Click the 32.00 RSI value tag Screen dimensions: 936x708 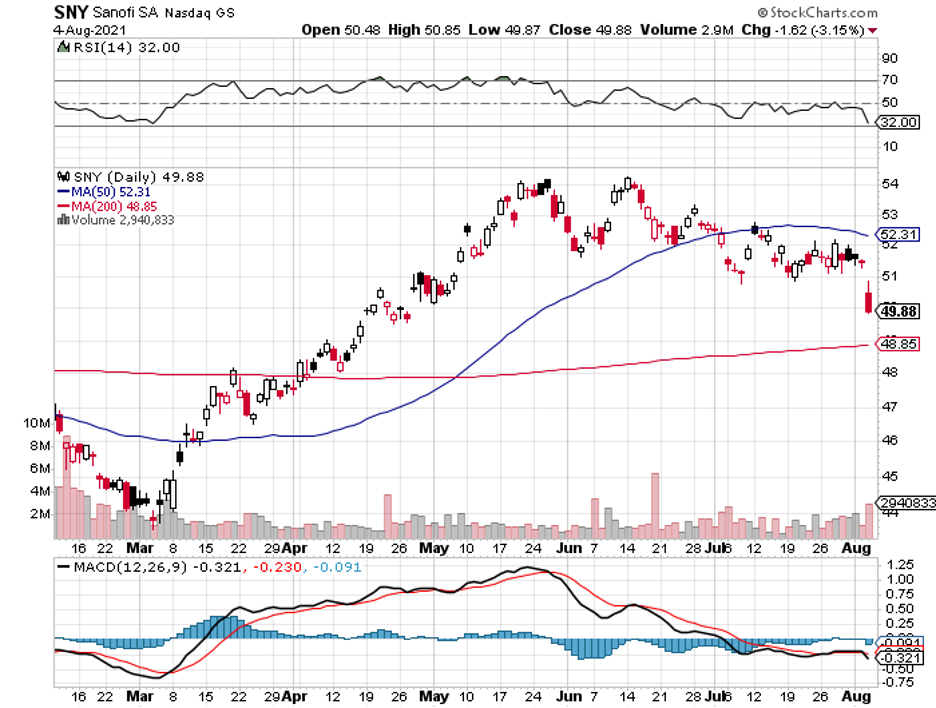899,122
